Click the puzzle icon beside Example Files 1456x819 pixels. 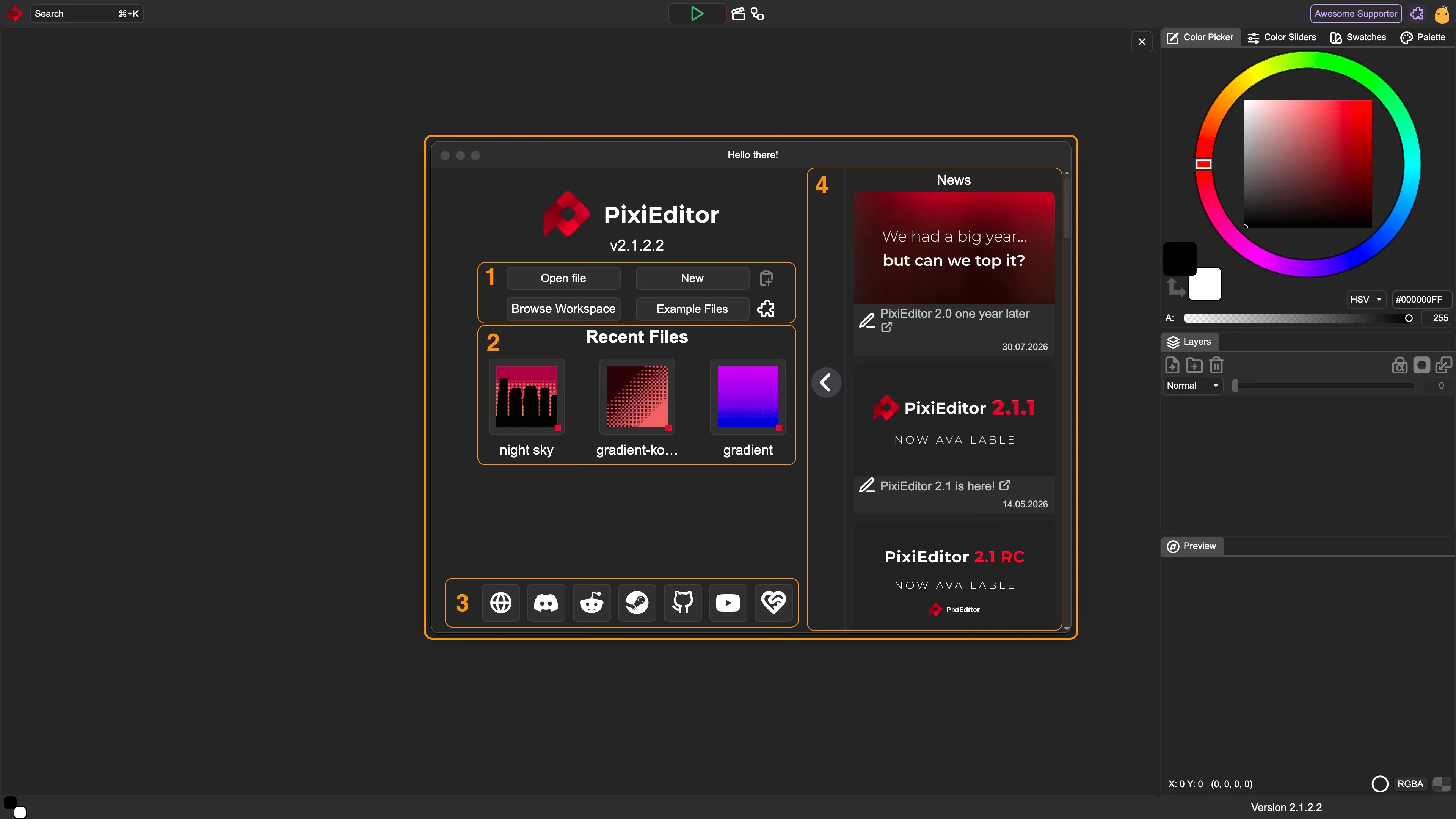coord(766,309)
